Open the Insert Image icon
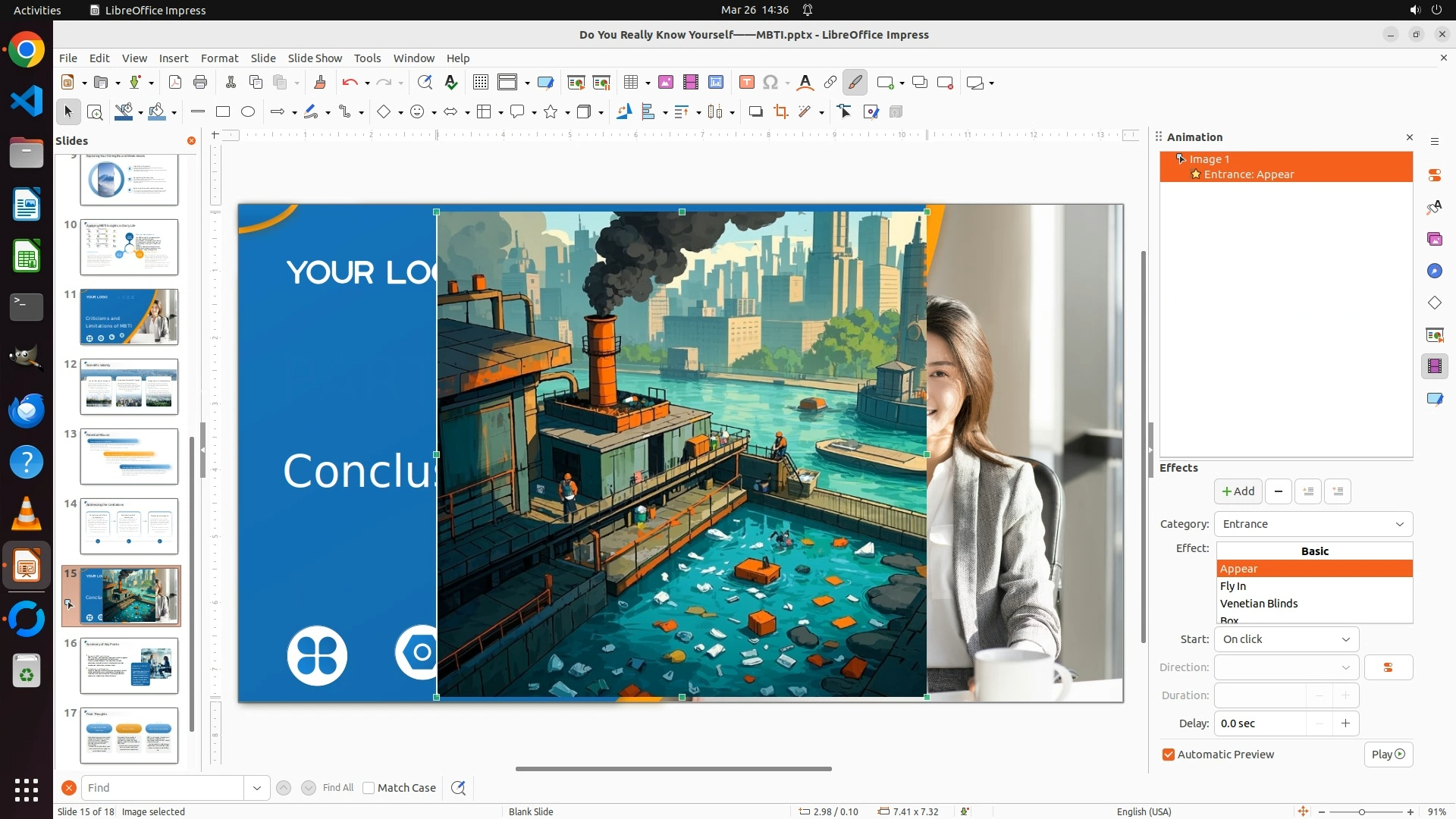Viewport: 1456px width, 819px height. (666, 83)
